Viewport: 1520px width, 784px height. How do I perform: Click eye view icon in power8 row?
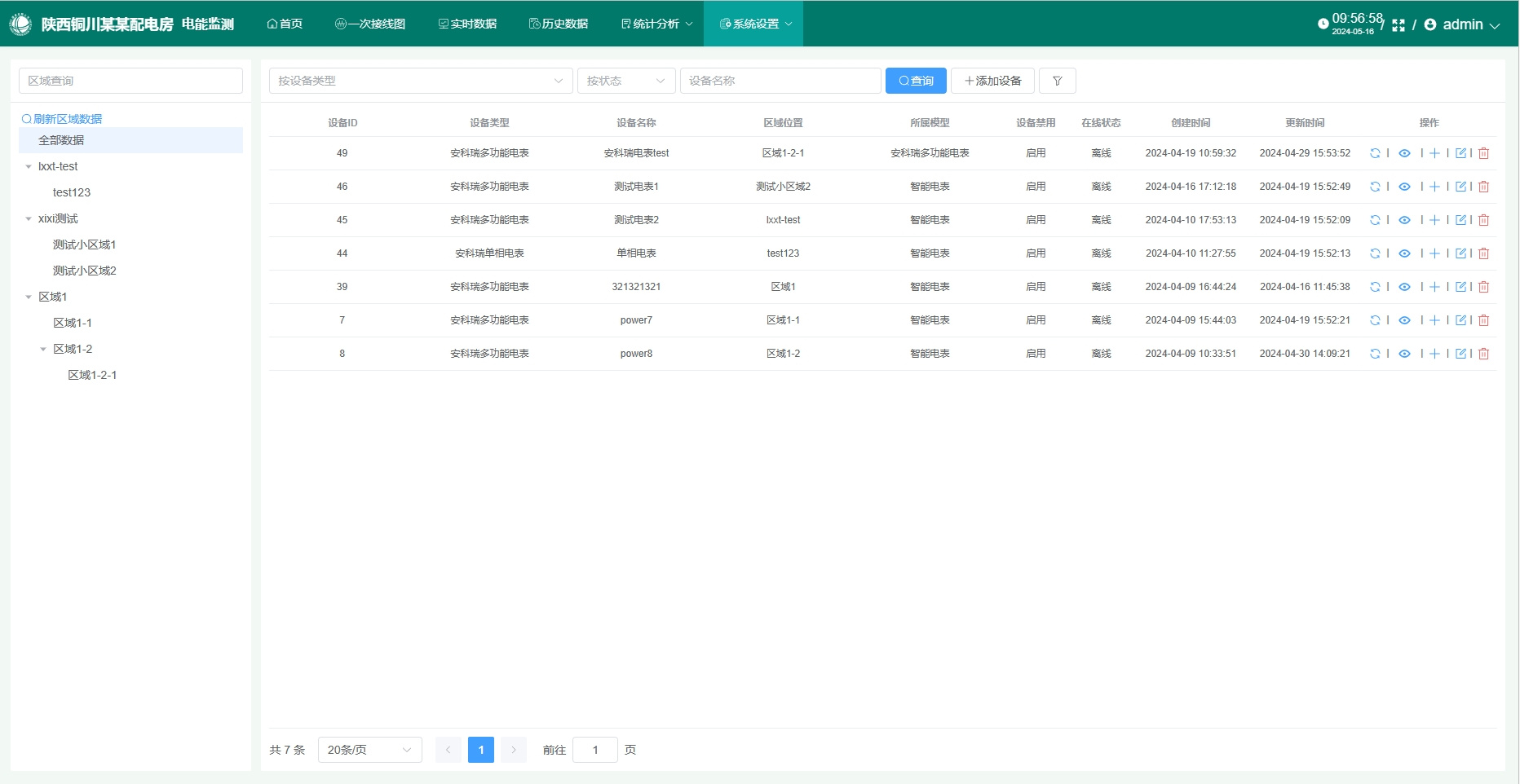click(1404, 354)
